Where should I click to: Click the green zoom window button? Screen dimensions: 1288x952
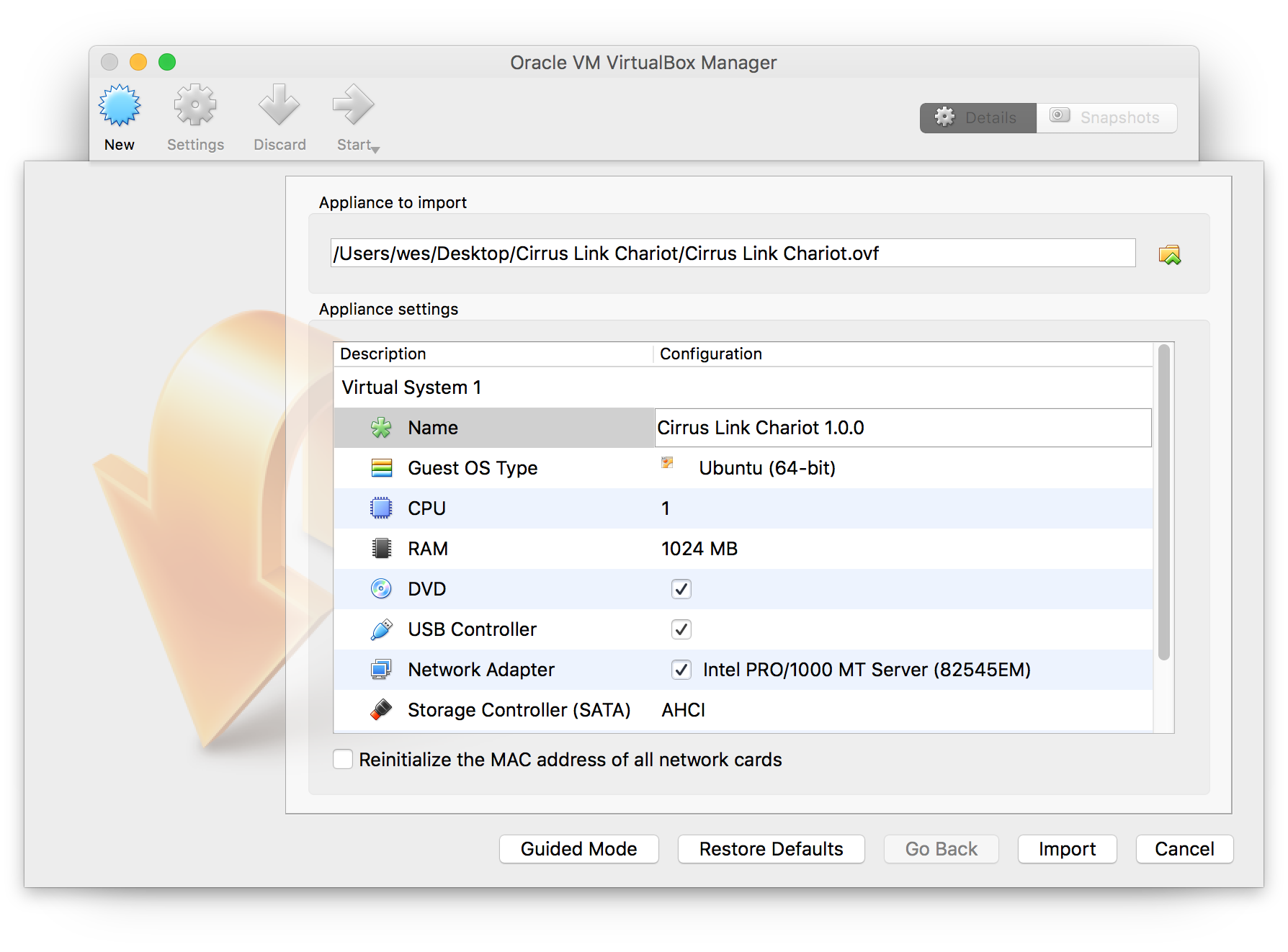tap(167, 62)
